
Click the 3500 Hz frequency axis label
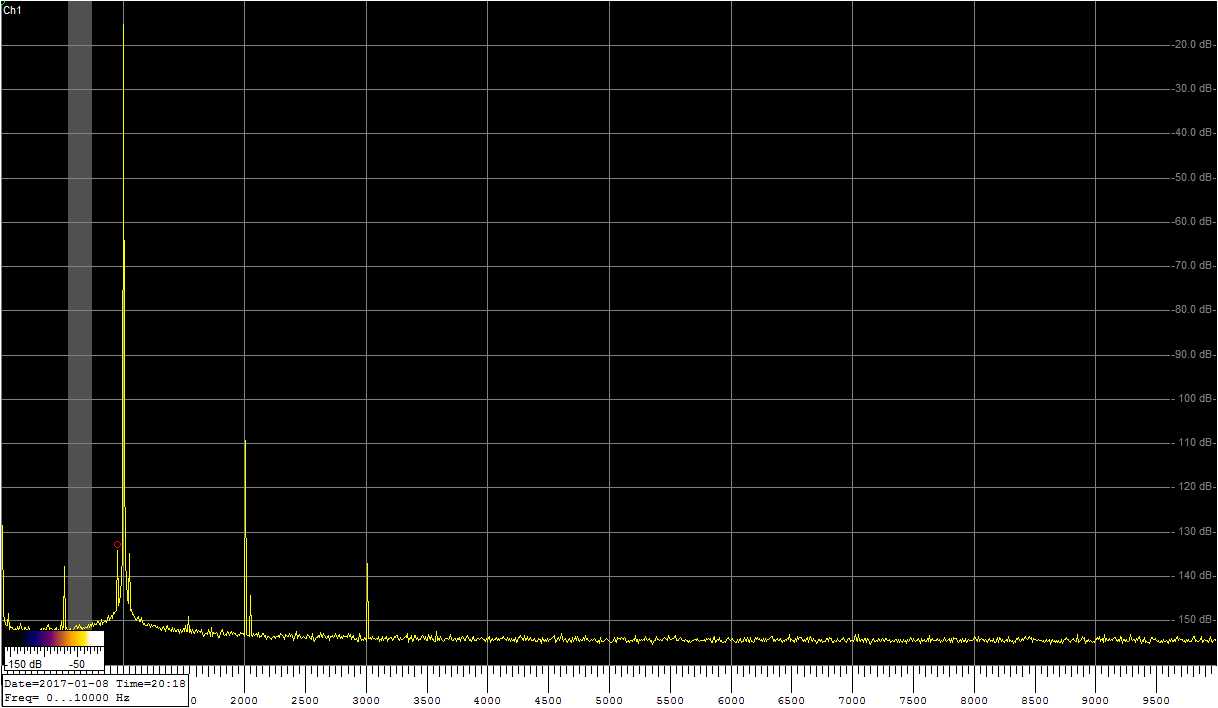coord(427,701)
